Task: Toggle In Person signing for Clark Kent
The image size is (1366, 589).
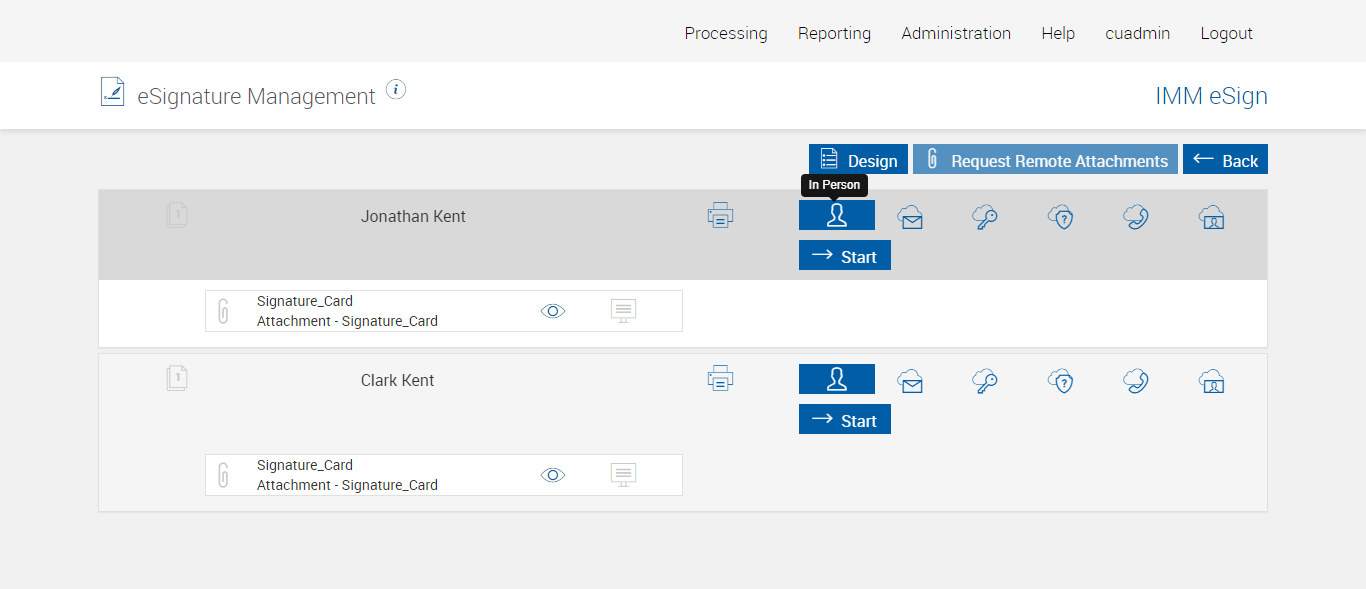Action: [837, 379]
